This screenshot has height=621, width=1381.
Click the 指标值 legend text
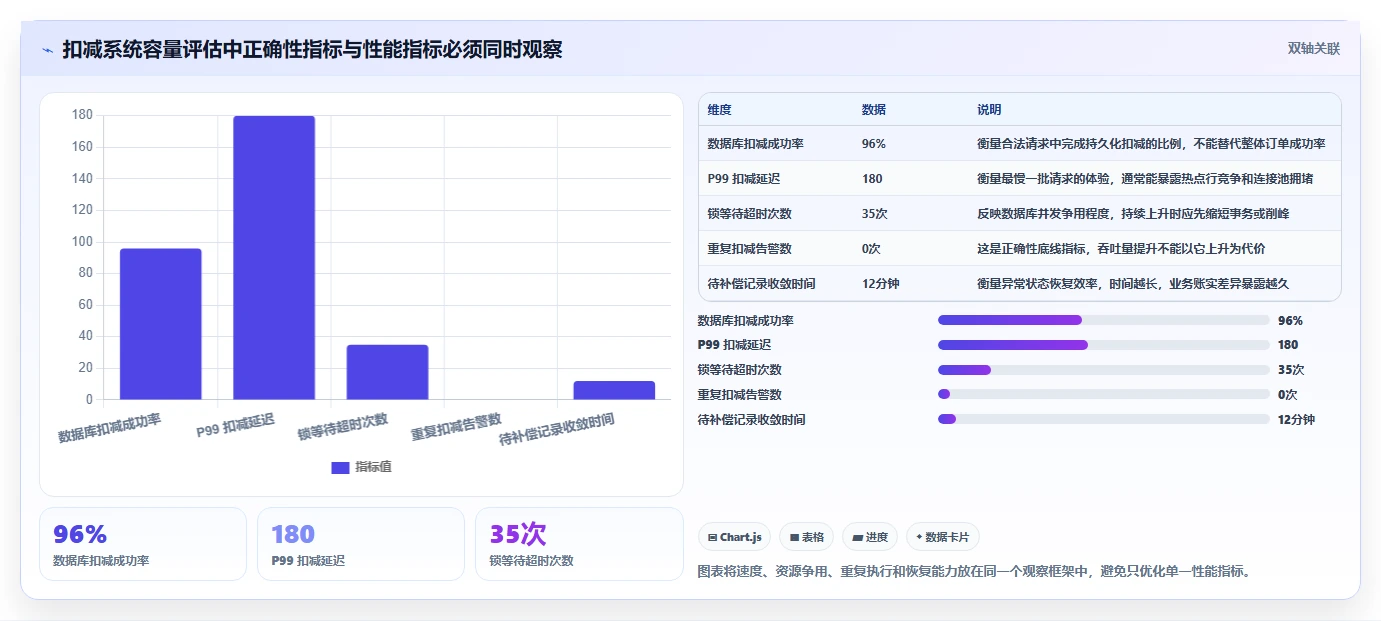(x=373, y=467)
